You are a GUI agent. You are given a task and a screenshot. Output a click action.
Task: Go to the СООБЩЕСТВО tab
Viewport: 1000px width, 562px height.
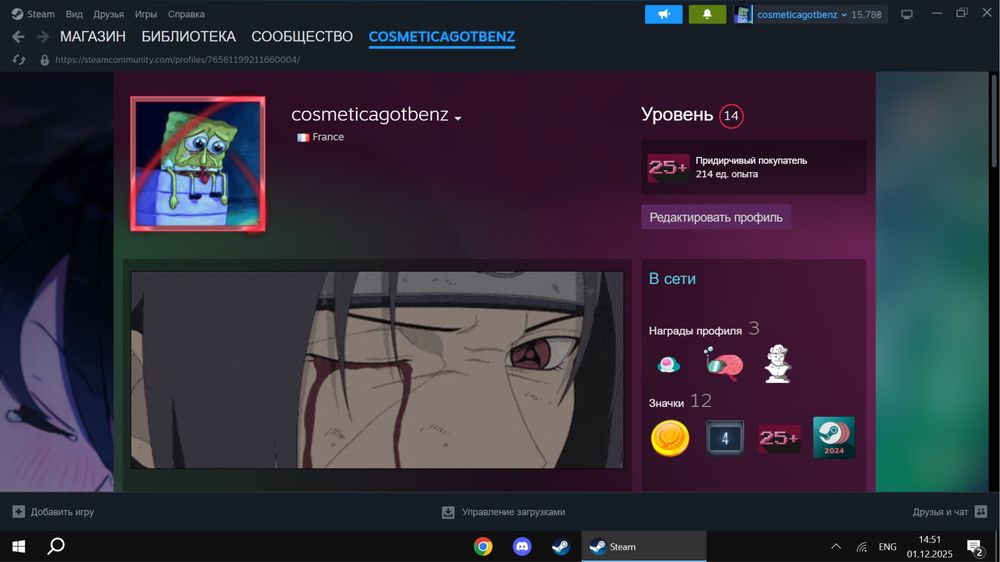tap(302, 37)
